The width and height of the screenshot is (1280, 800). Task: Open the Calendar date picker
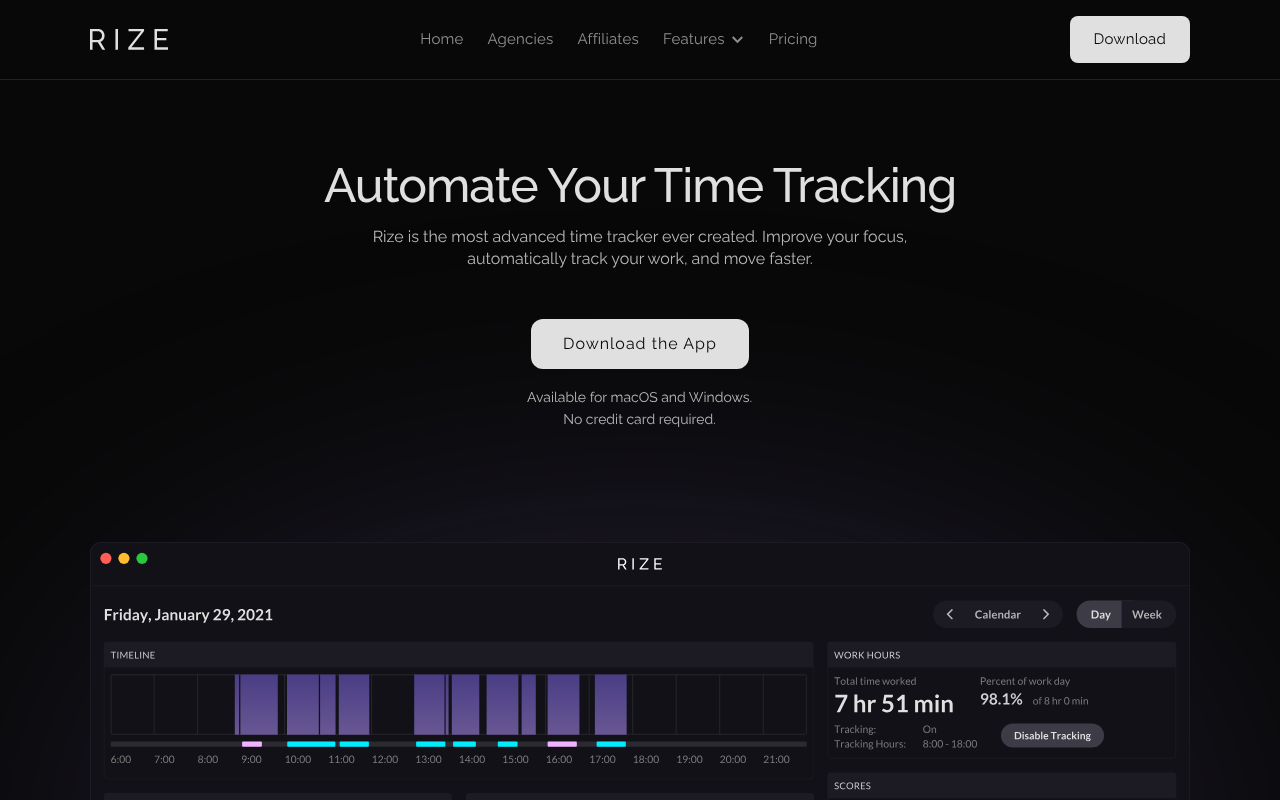997,614
